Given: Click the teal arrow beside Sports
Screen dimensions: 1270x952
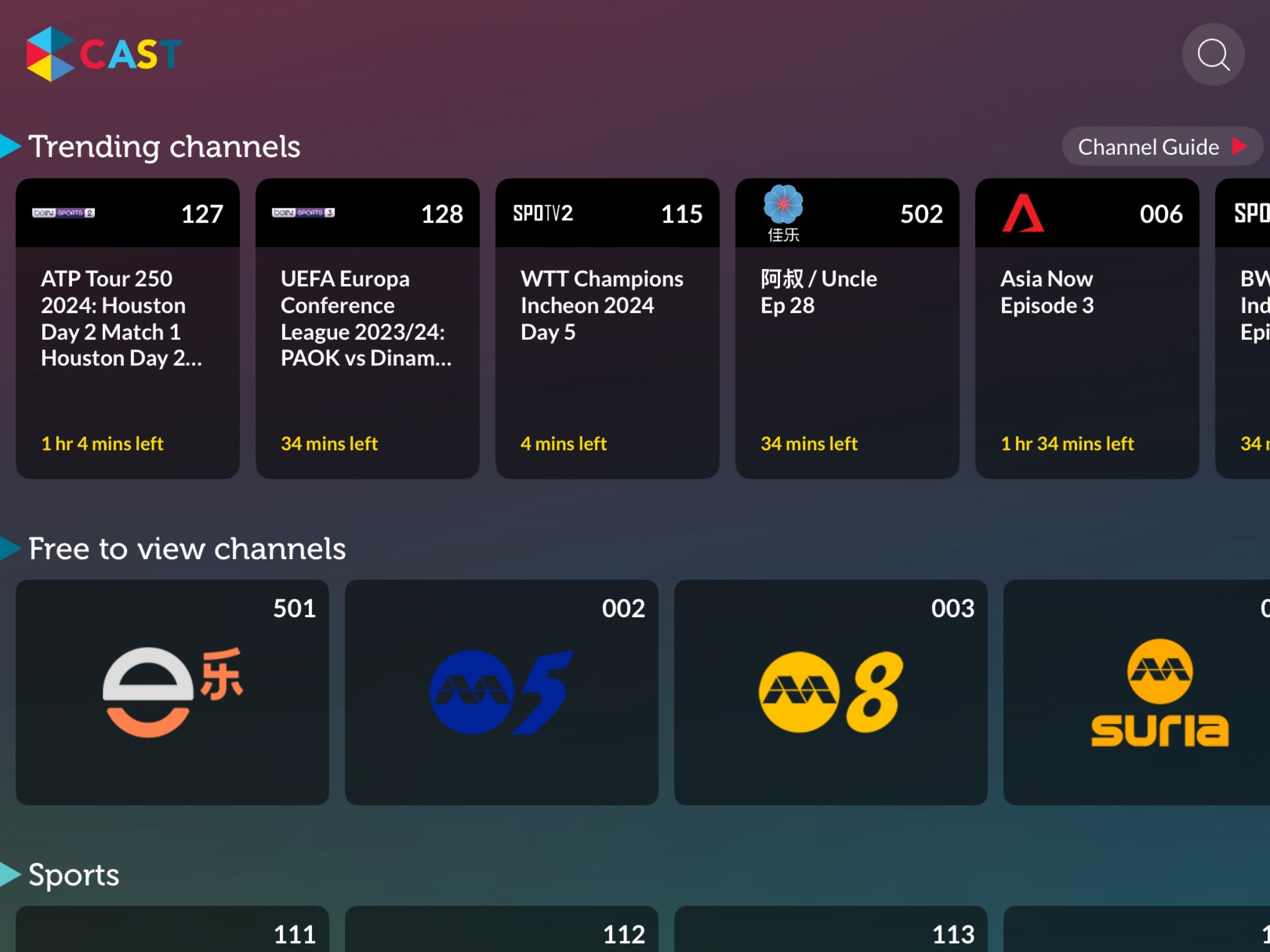Looking at the screenshot, I should 10,874.
